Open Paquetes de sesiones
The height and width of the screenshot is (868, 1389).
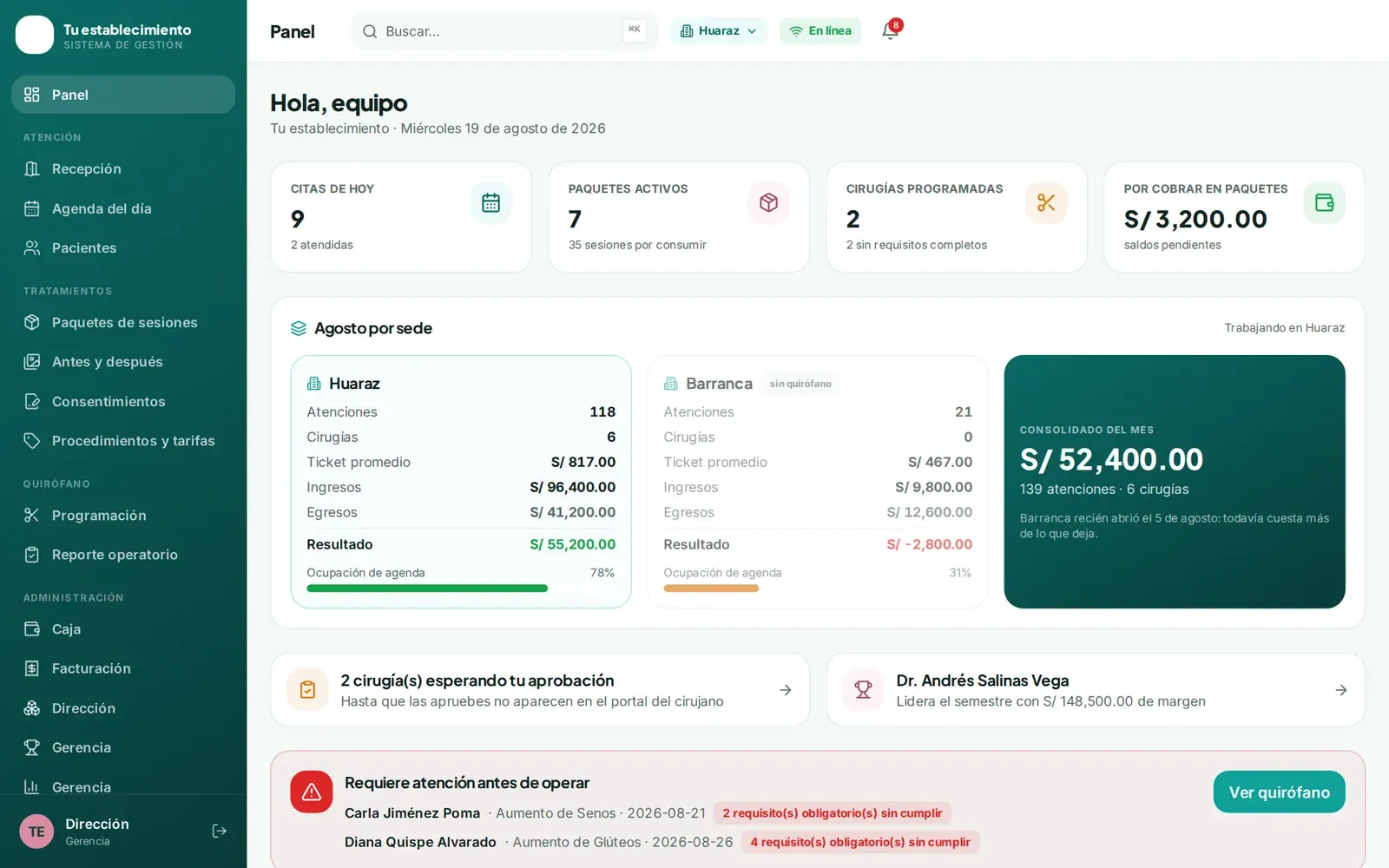click(x=123, y=322)
